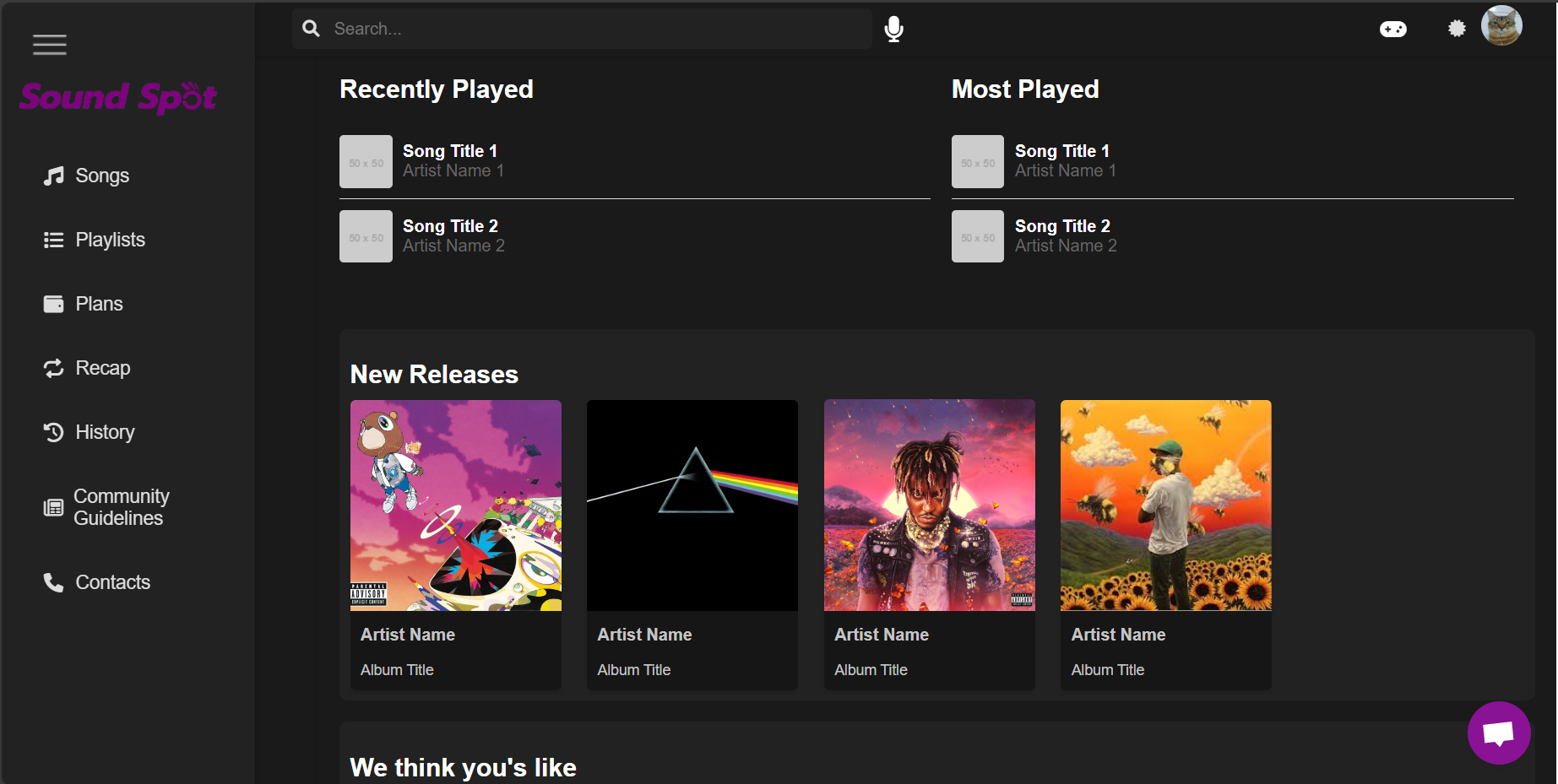Click Song Title 2 text in Recently Played
Image resolution: width=1558 pixels, height=784 pixels.
pos(450,226)
